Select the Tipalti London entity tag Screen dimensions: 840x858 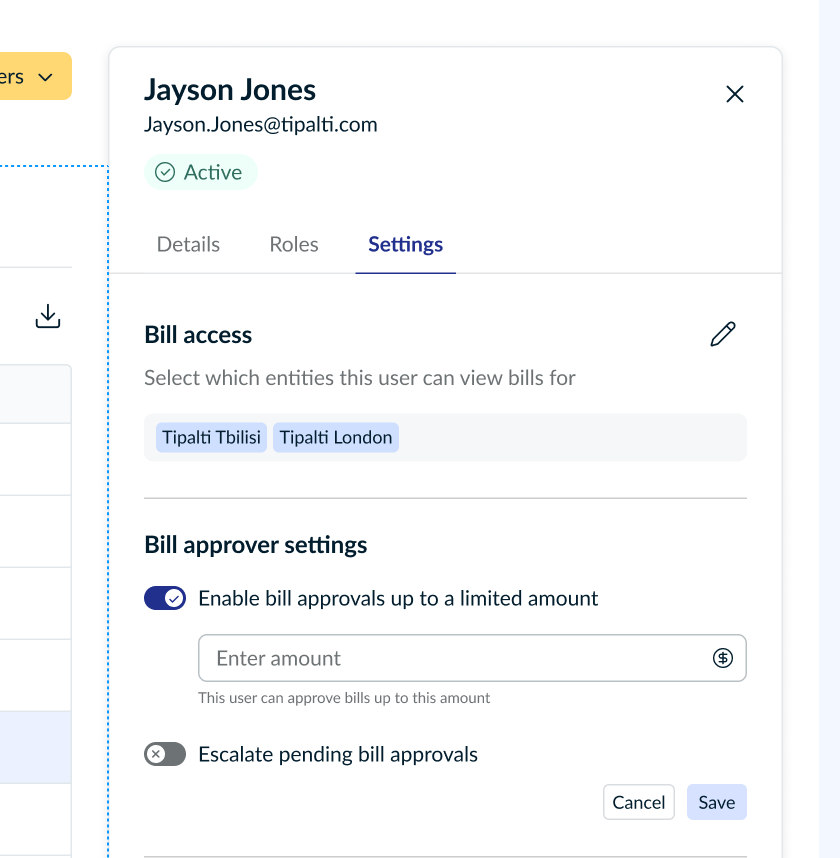click(335, 437)
